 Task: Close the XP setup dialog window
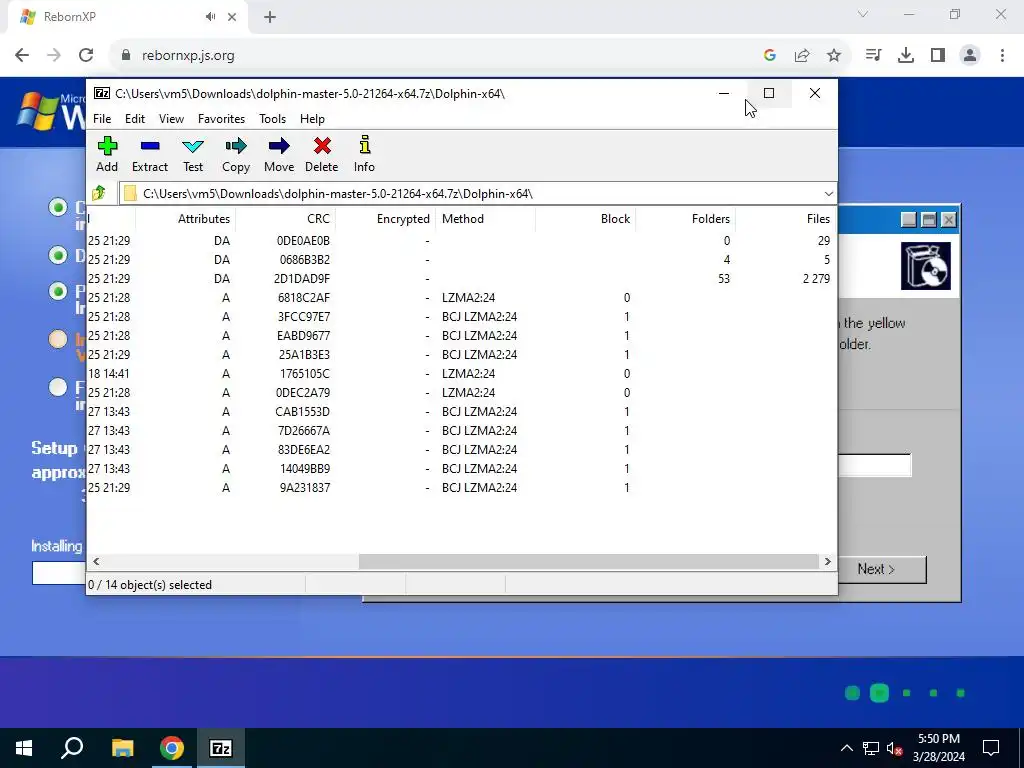click(x=949, y=220)
